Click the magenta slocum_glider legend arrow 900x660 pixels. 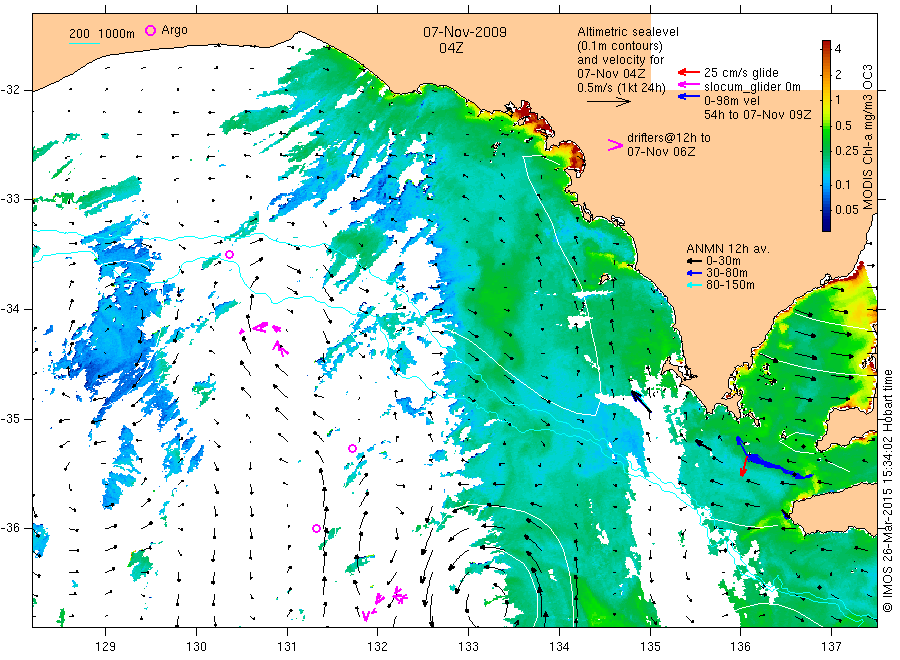click(x=688, y=86)
